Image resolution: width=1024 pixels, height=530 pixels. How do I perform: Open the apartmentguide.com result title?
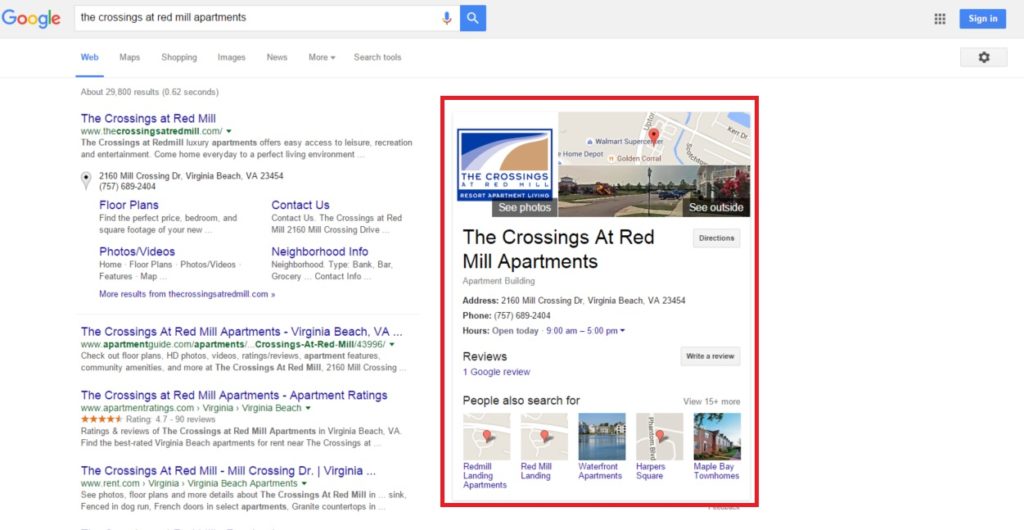coord(242,332)
